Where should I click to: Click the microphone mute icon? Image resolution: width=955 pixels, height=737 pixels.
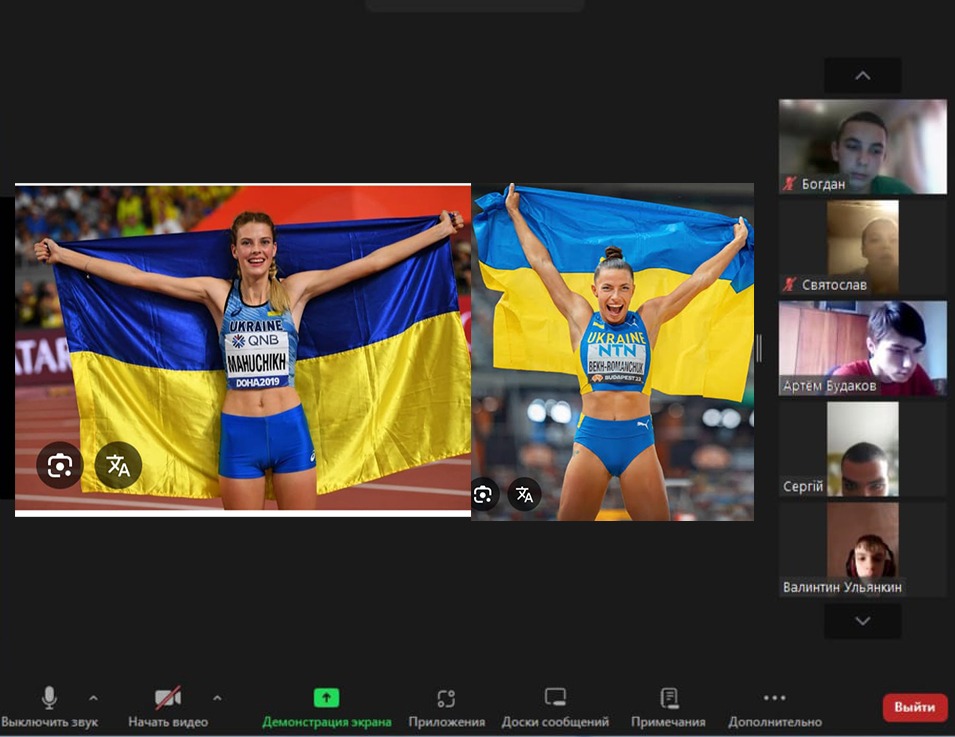[x=49, y=698]
